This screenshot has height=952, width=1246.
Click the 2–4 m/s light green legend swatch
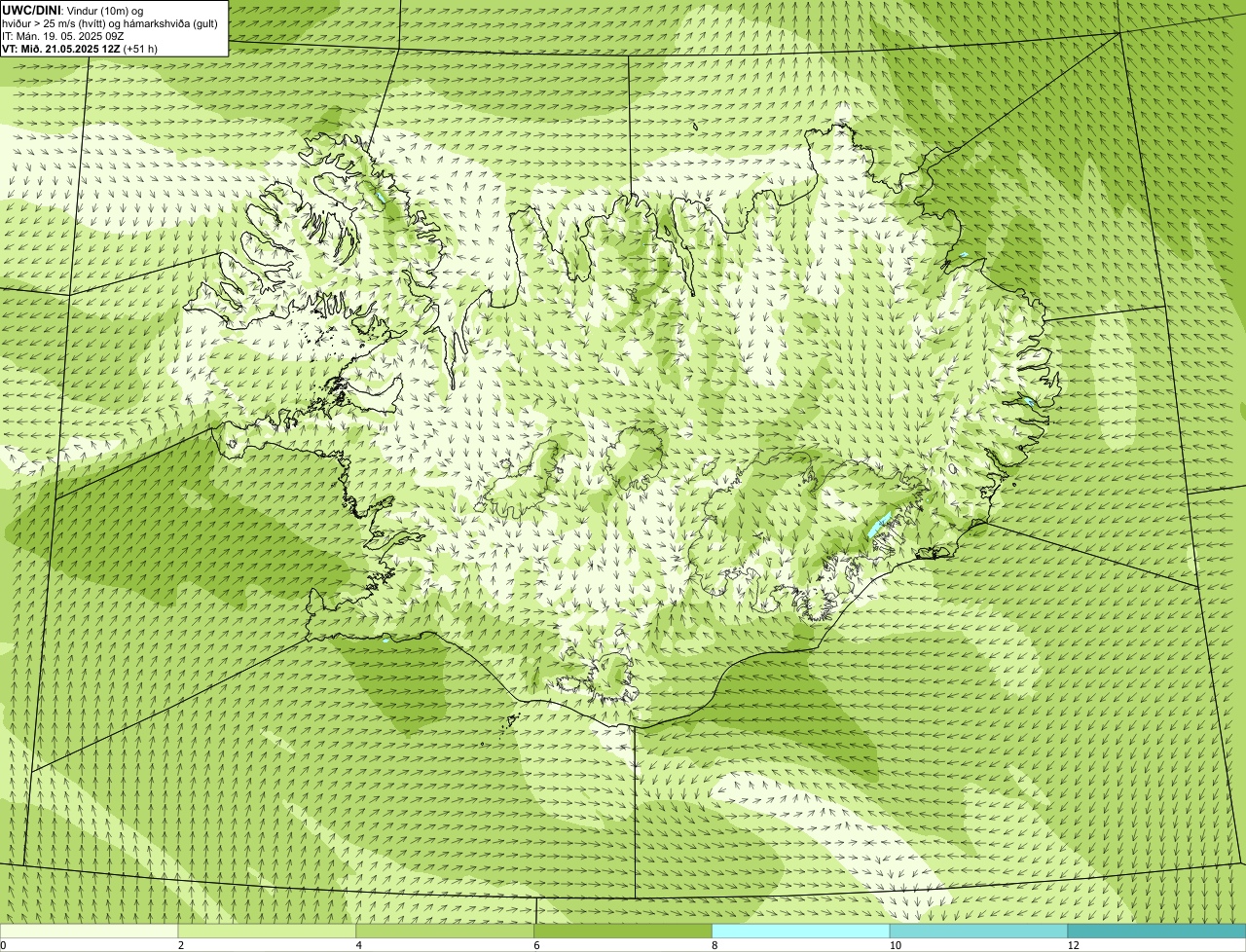pos(267,932)
